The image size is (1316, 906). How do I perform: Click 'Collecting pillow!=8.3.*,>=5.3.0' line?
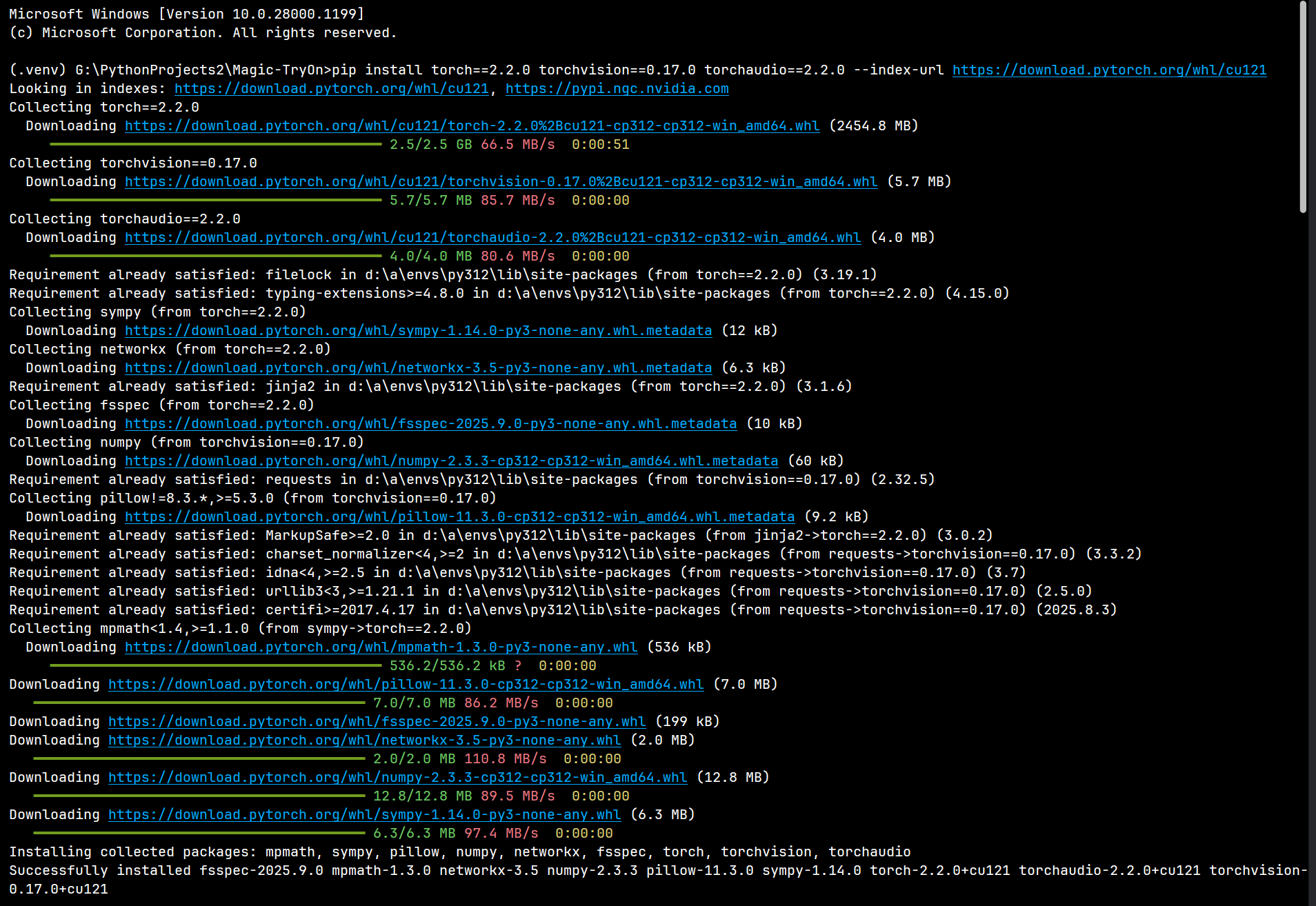[253, 498]
